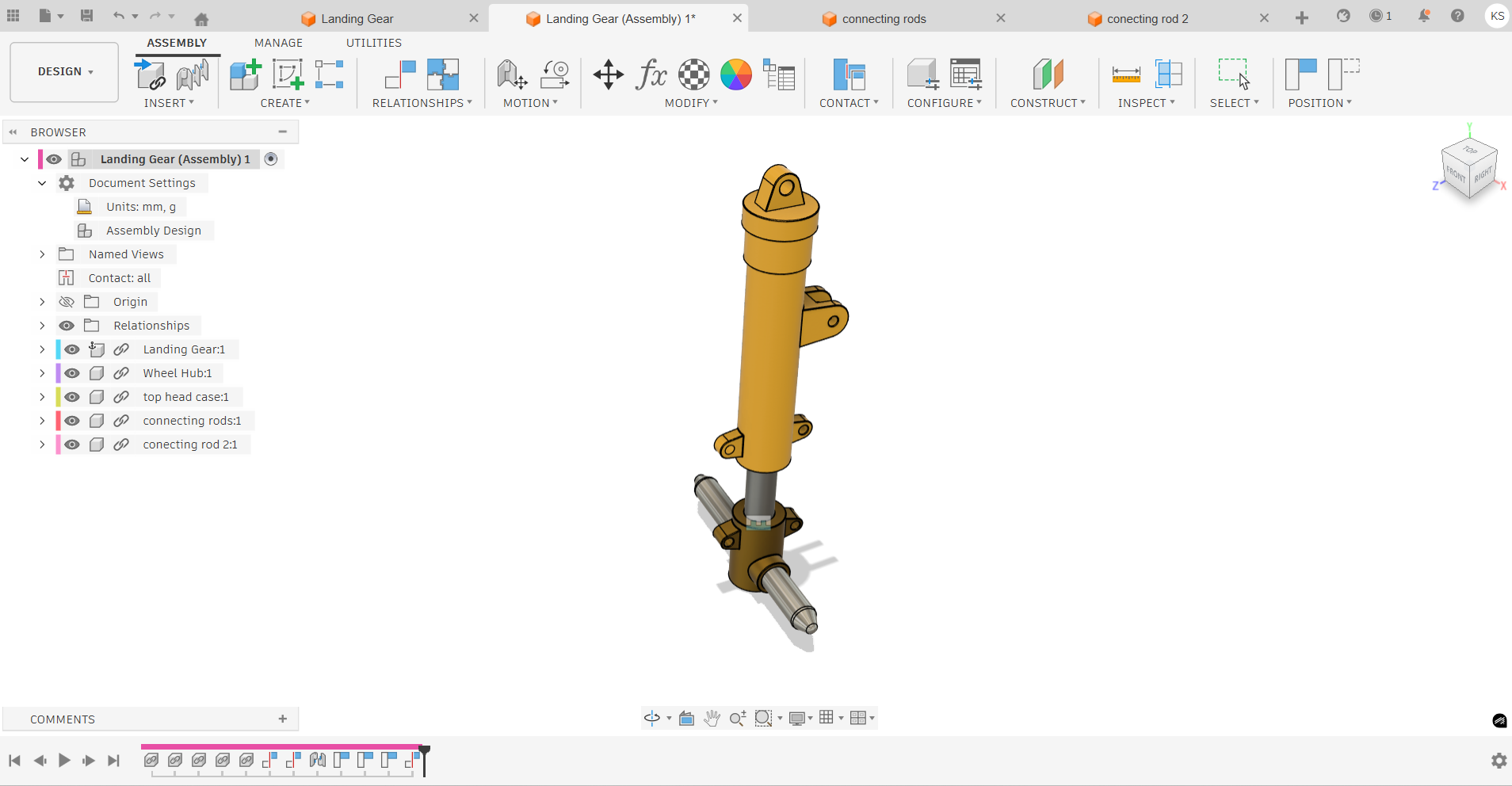Expand the connecting rods:1 tree node
This screenshot has width=1512, height=786.
pos(42,421)
